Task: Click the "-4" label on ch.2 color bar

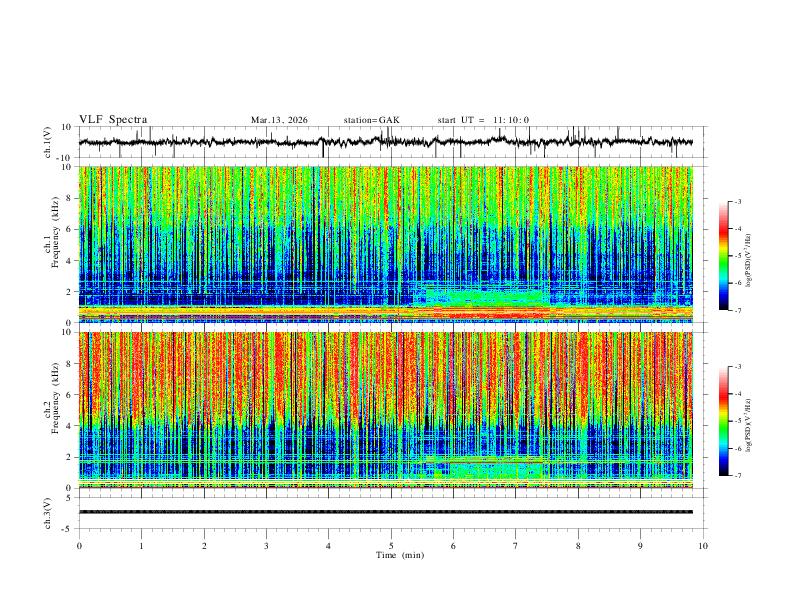Action: coord(737,394)
